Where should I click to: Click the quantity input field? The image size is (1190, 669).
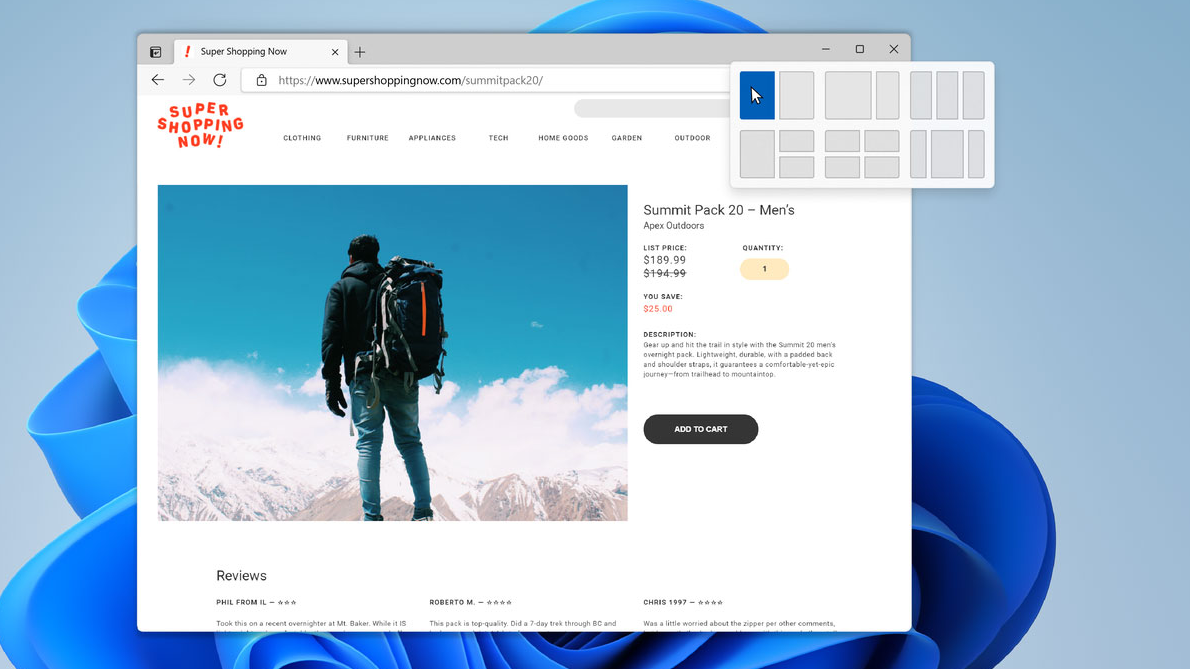[764, 269]
